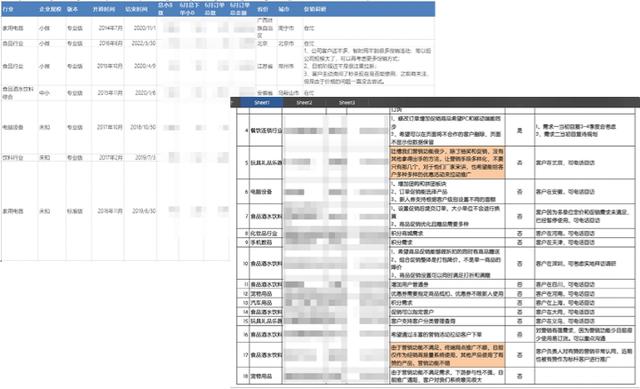640x389 pixels.
Task: Open the Sheet3 tab
Action: pos(347,102)
